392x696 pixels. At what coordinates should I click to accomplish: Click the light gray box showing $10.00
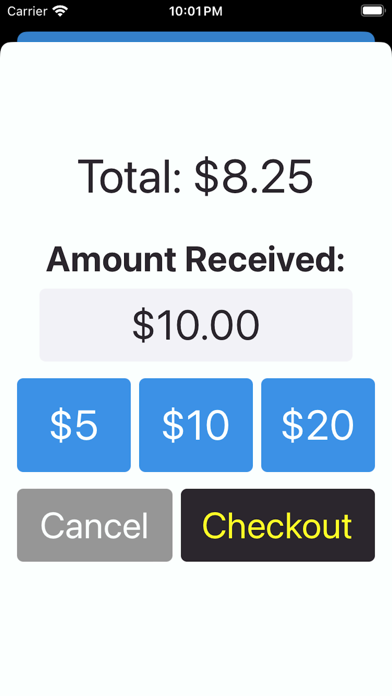coord(196,325)
